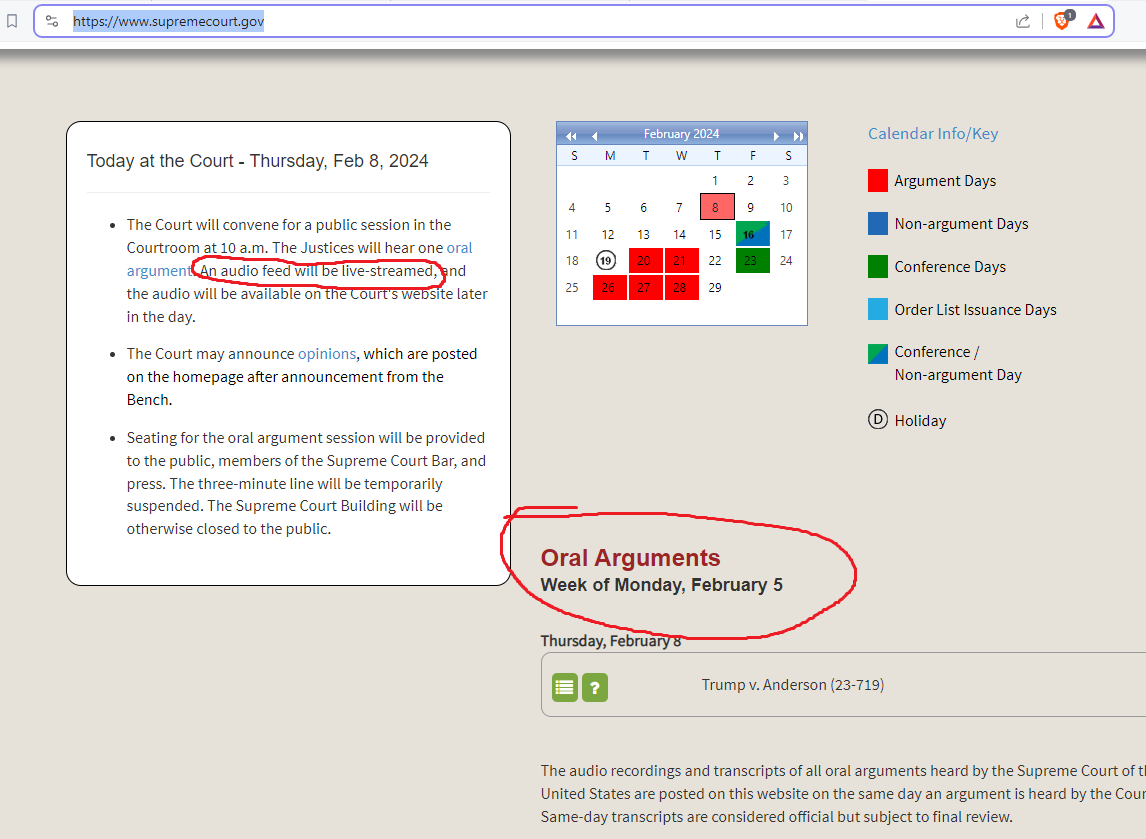Click 'Conference Days' legend label
Image resolution: width=1146 pixels, height=839 pixels.
pos(950,267)
